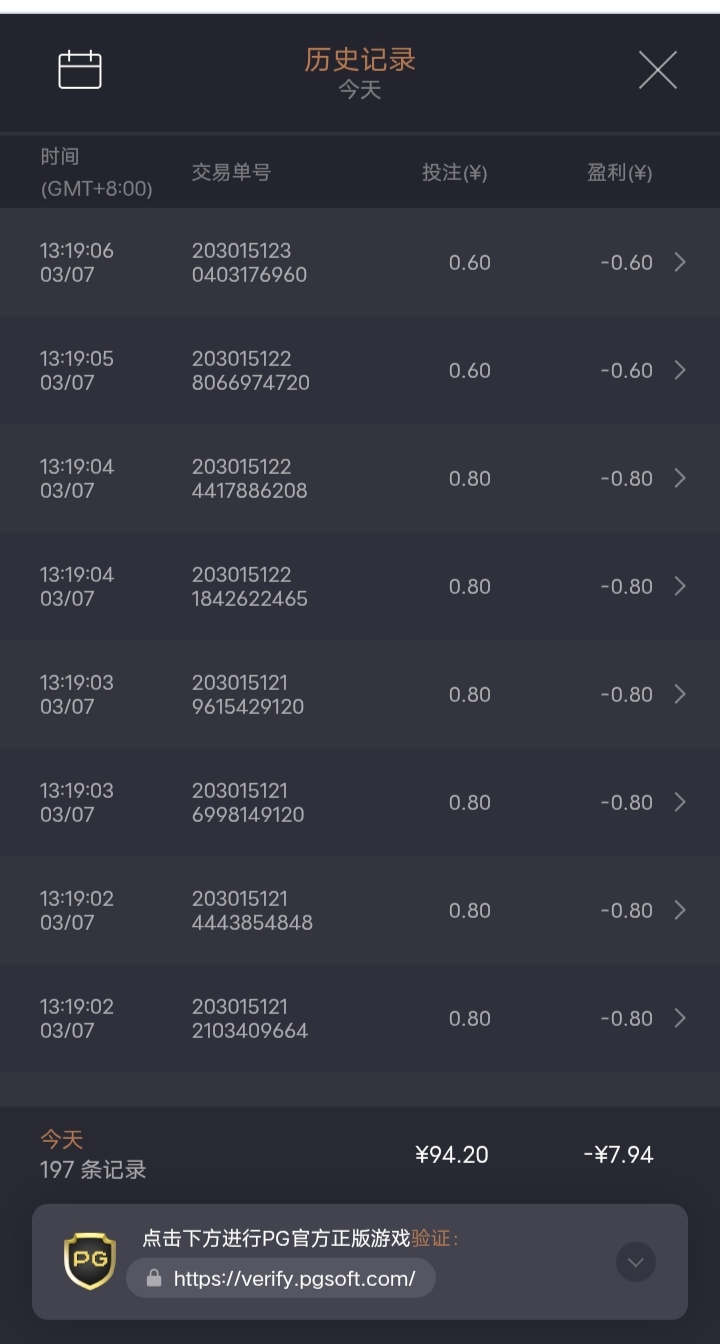Image resolution: width=720 pixels, height=1344 pixels.
Task: Click arrow for transaction ending 9615429120
Action: click(680, 694)
